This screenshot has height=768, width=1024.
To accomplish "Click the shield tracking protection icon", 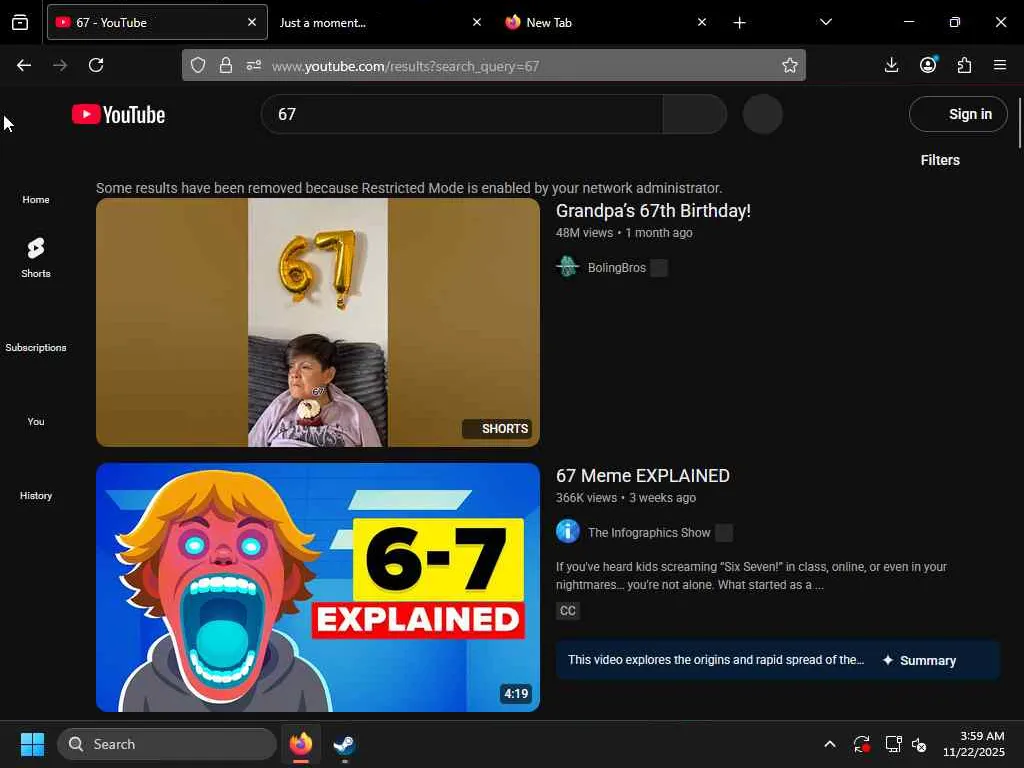I will (x=198, y=65).
